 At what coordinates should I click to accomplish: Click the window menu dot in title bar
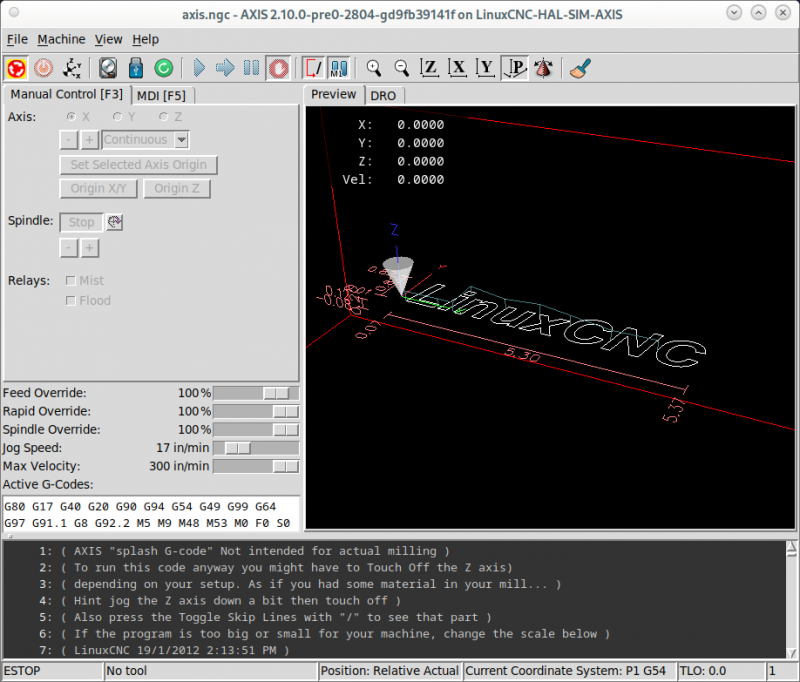tap(14, 12)
